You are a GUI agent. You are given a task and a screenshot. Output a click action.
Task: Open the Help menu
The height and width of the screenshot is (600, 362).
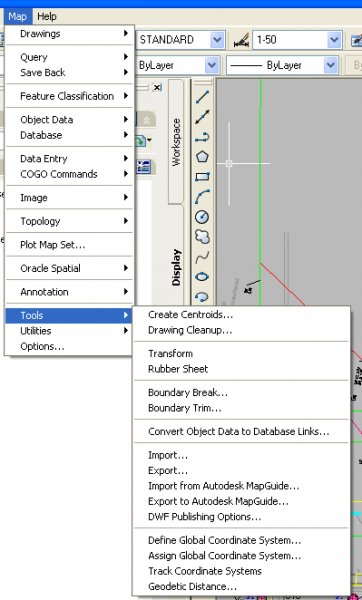pyautogui.click(x=47, y=16)
